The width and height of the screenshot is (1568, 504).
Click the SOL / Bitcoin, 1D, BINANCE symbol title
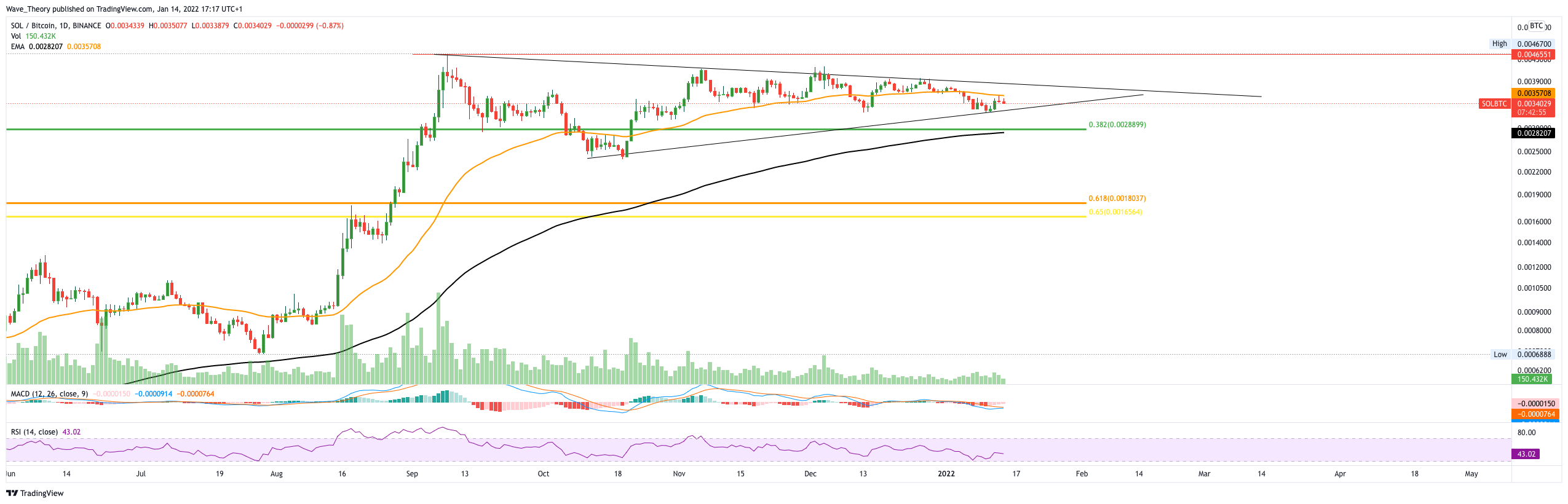(x=56, y=26)
